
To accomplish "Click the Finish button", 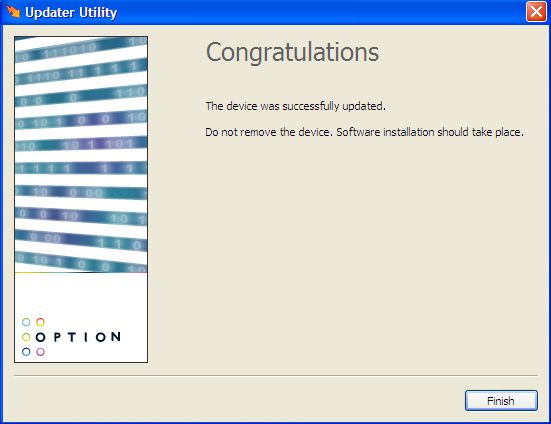I will coord(501,400).
